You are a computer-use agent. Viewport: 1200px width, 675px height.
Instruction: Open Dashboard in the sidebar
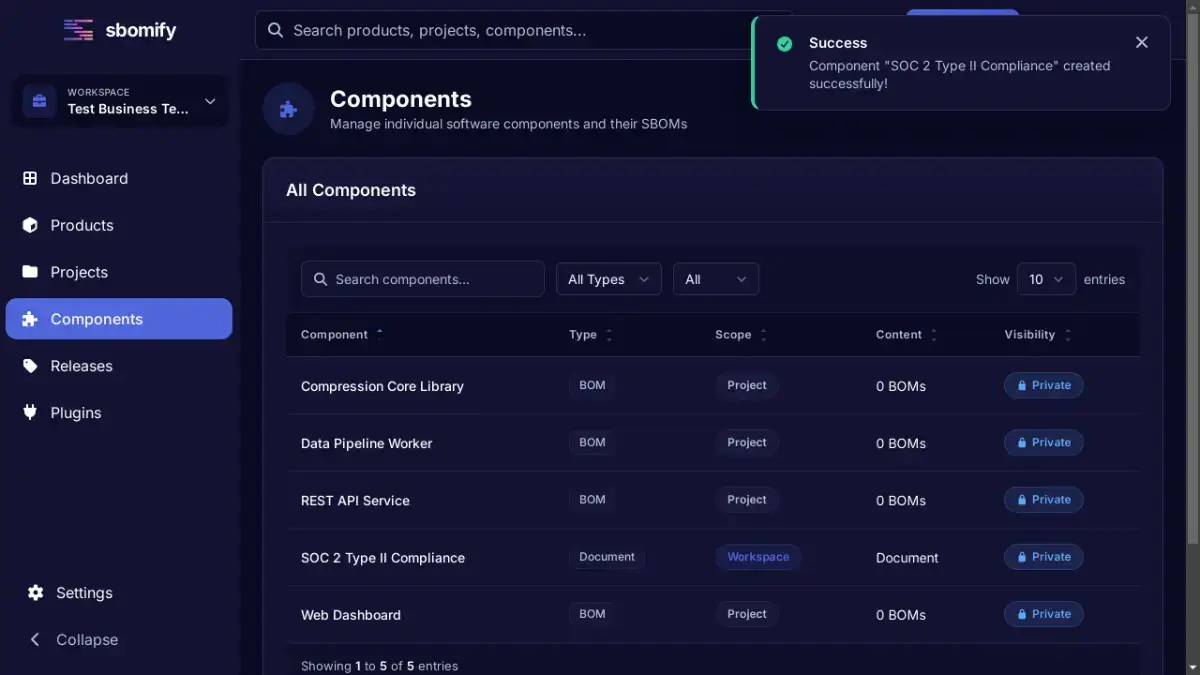pos(119,178)
